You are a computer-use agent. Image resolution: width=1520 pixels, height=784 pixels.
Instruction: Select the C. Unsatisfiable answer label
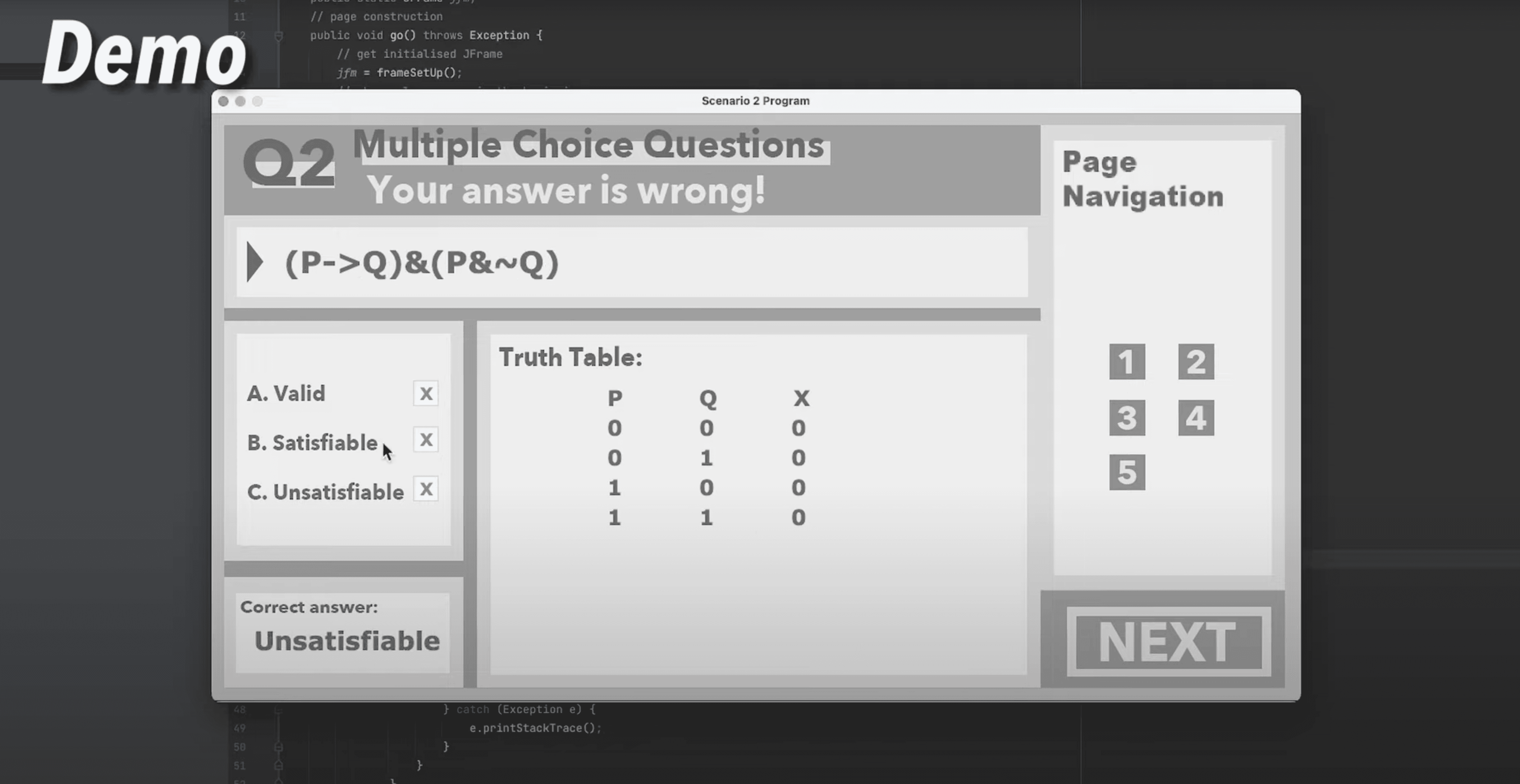click(x=325, y=492)
